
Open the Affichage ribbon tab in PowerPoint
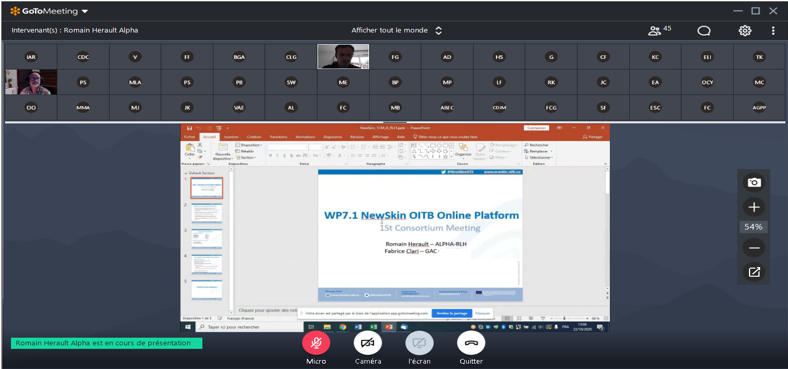[x=380, y=137]
